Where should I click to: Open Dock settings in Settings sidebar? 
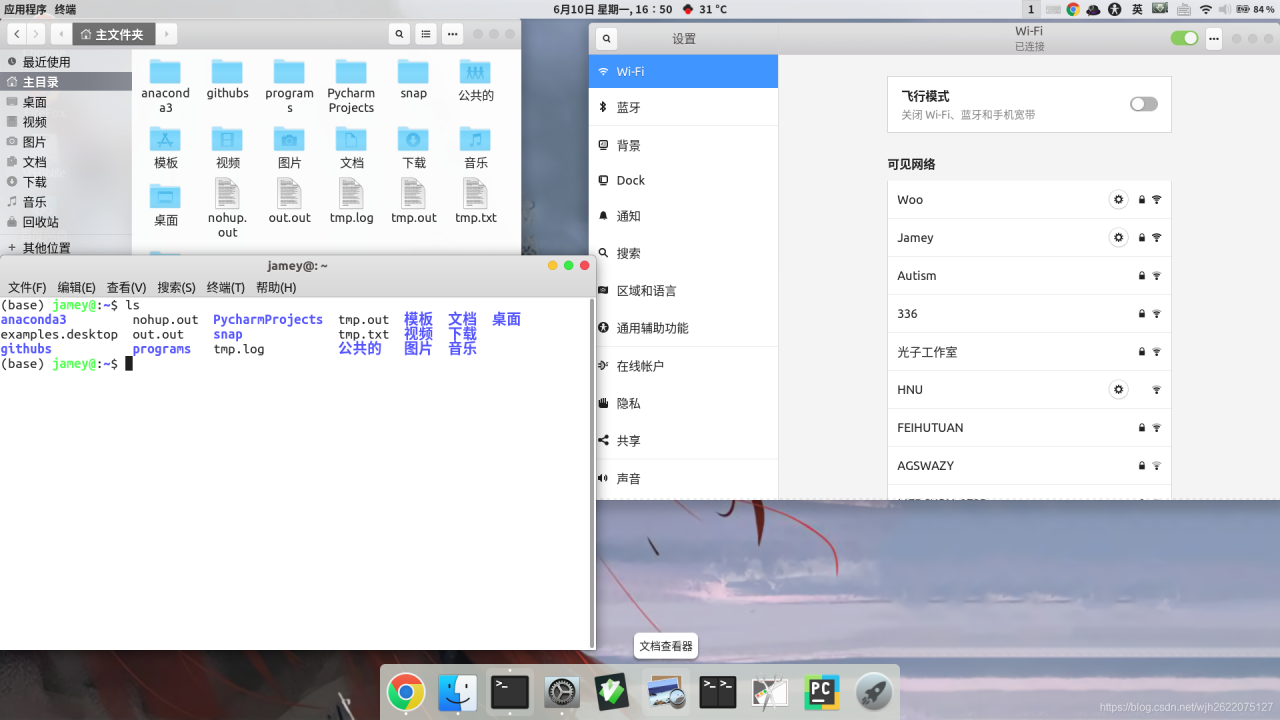coord(684,180)
